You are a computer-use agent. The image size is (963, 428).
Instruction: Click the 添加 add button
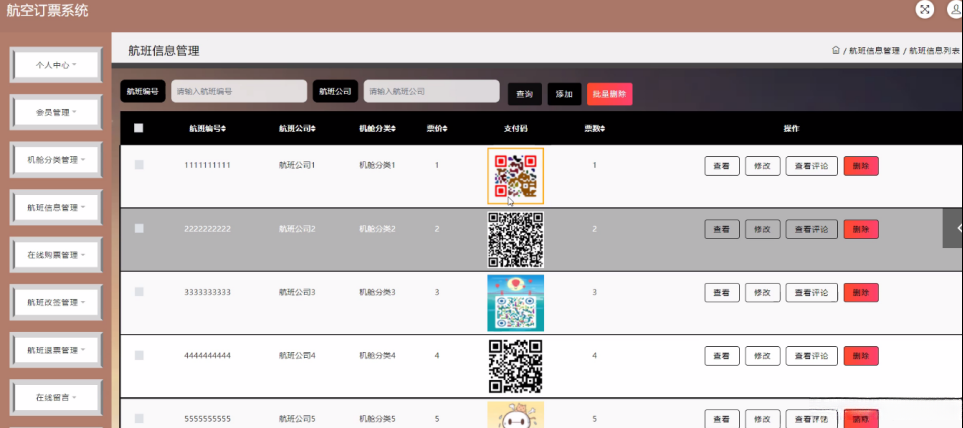[564, 94]
